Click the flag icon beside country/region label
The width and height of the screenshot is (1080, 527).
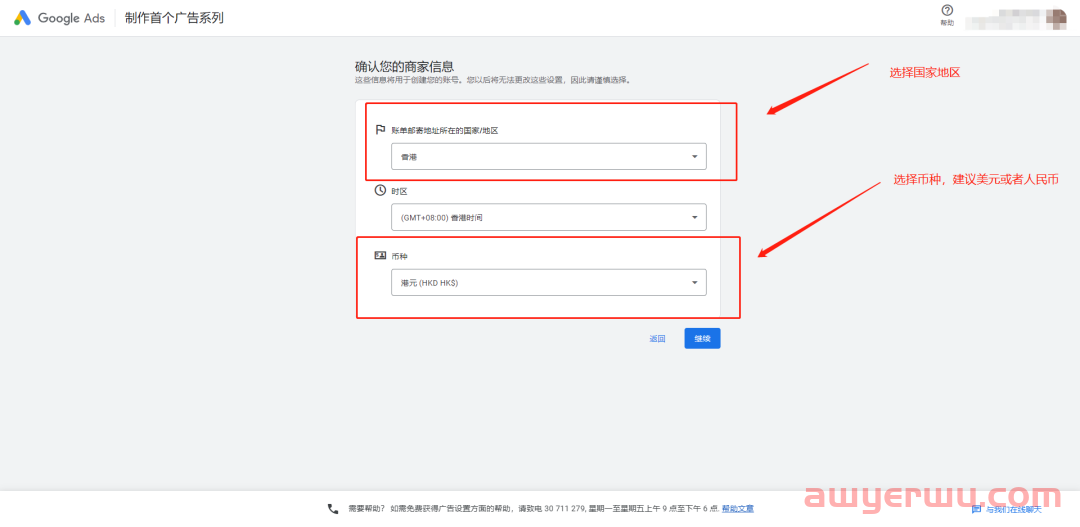(380, 130)
